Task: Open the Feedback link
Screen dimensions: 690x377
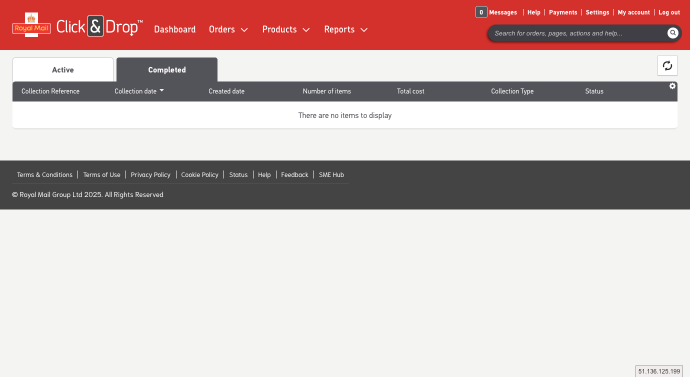Action: (295, 175)
